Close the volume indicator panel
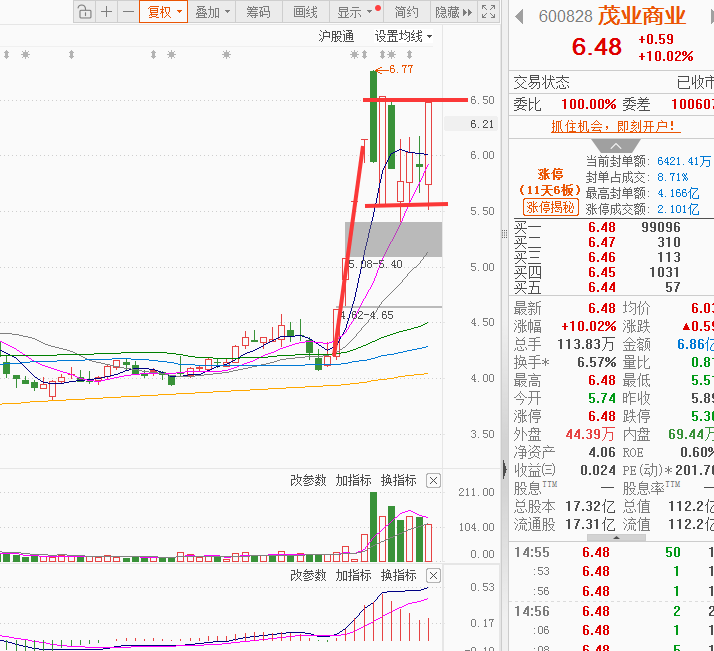Viewport: 714px width, 651px height. pos(434,480)
